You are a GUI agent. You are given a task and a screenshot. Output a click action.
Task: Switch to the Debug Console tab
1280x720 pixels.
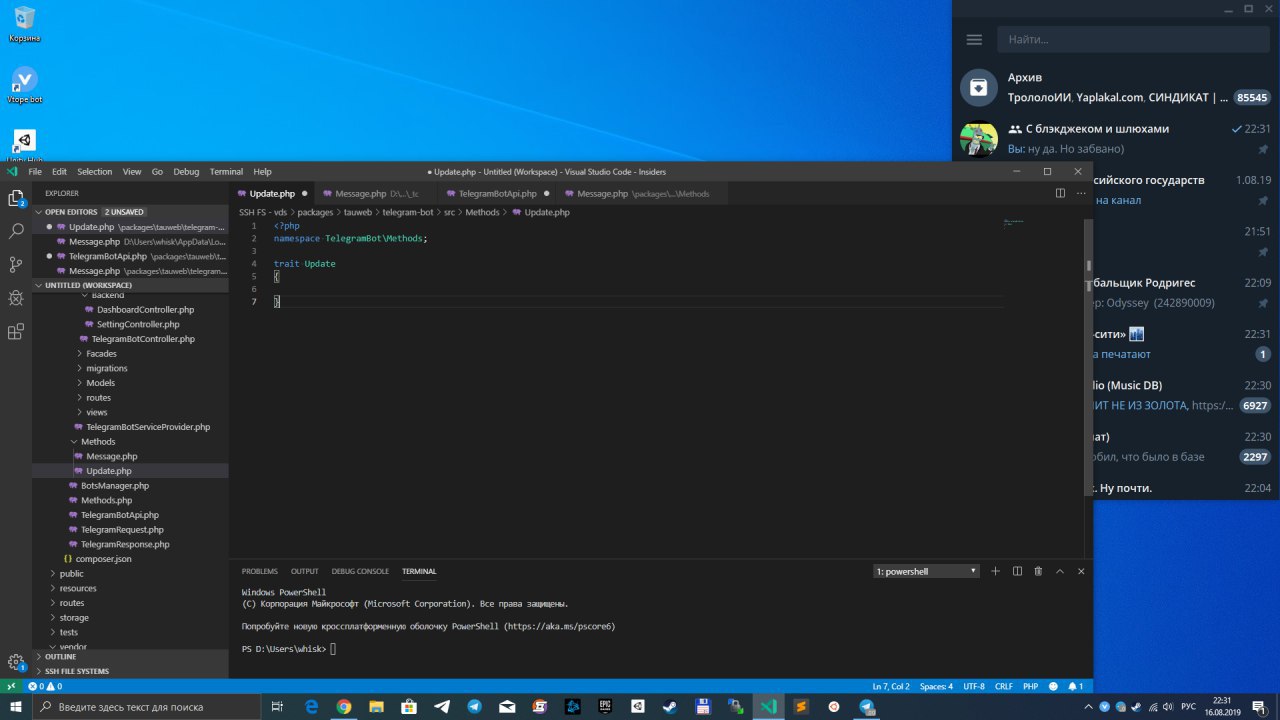[360, 571]
